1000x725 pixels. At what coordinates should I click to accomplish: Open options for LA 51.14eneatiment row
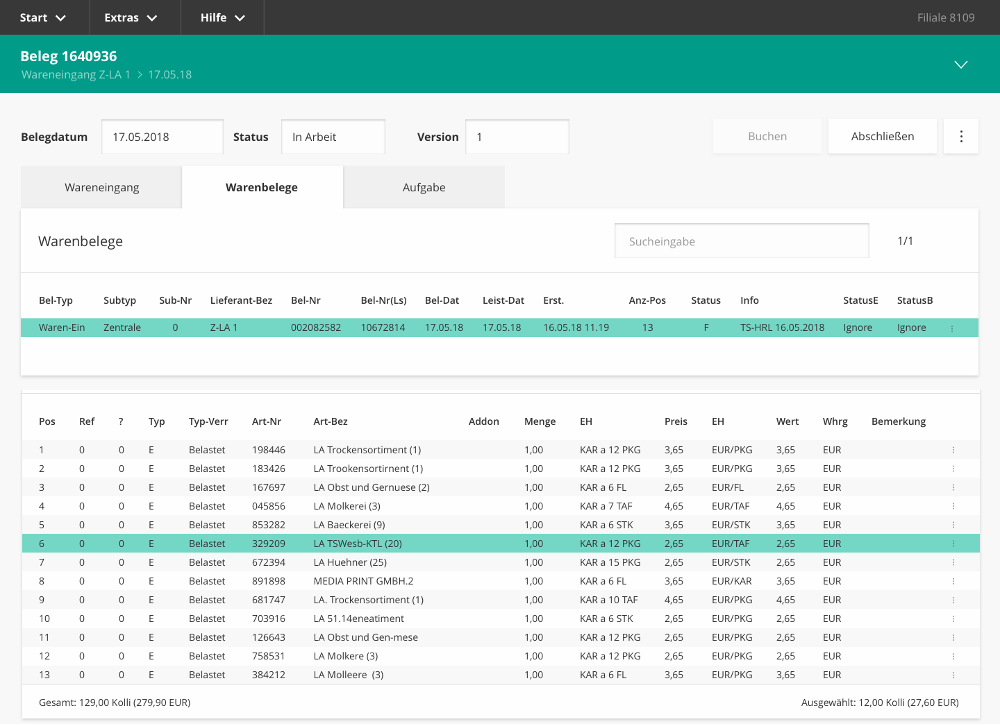[x=953, y=619]
